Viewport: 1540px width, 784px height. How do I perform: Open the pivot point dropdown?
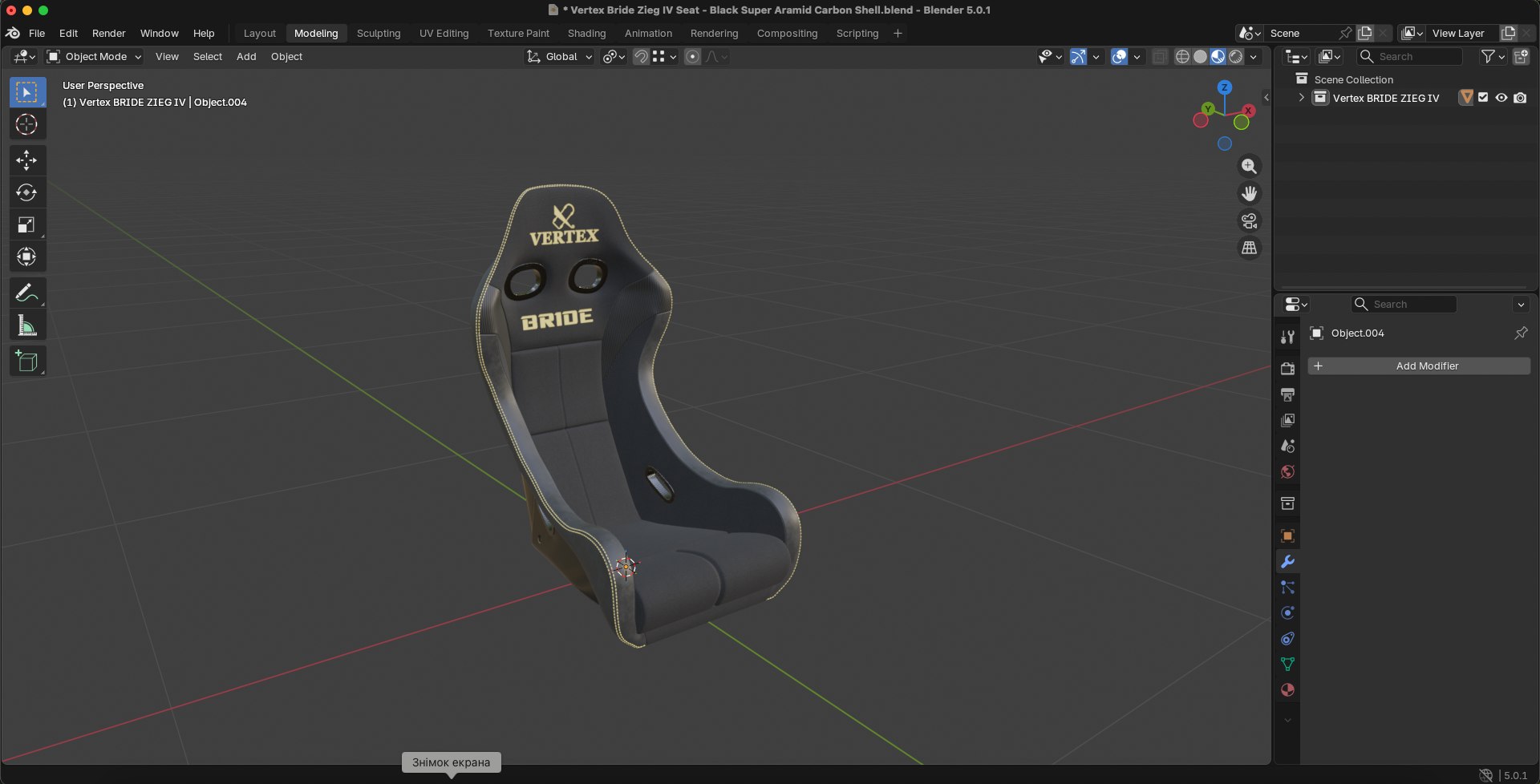(x=614, y=56)
